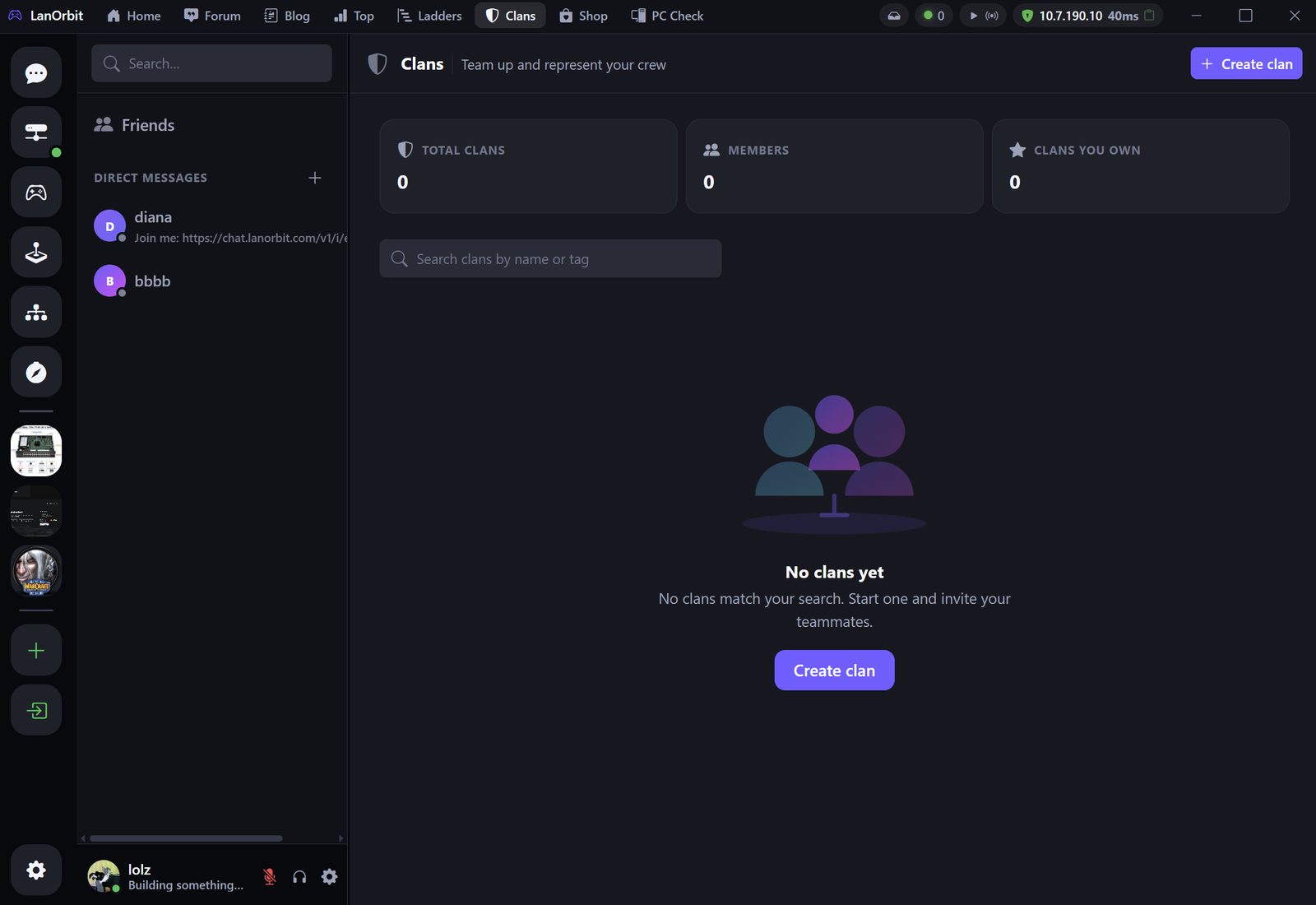Viewport: 1316px width, 905px height.
Task: Open user settings gear next to headphones
Action: tap(329, 876)
